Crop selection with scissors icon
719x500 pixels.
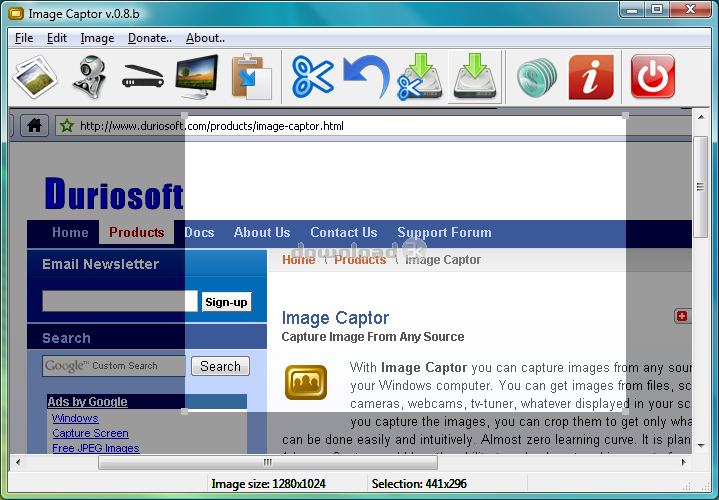coord(313,77)
